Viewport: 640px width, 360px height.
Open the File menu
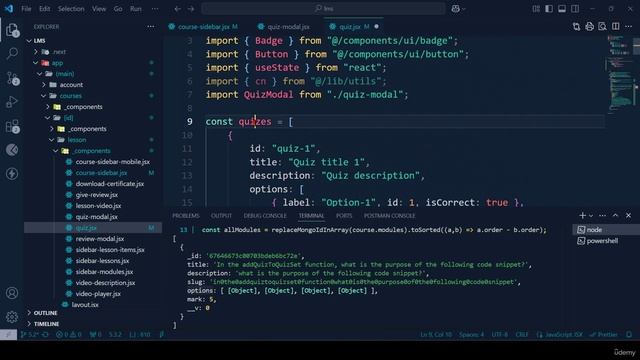pos(26,9)
